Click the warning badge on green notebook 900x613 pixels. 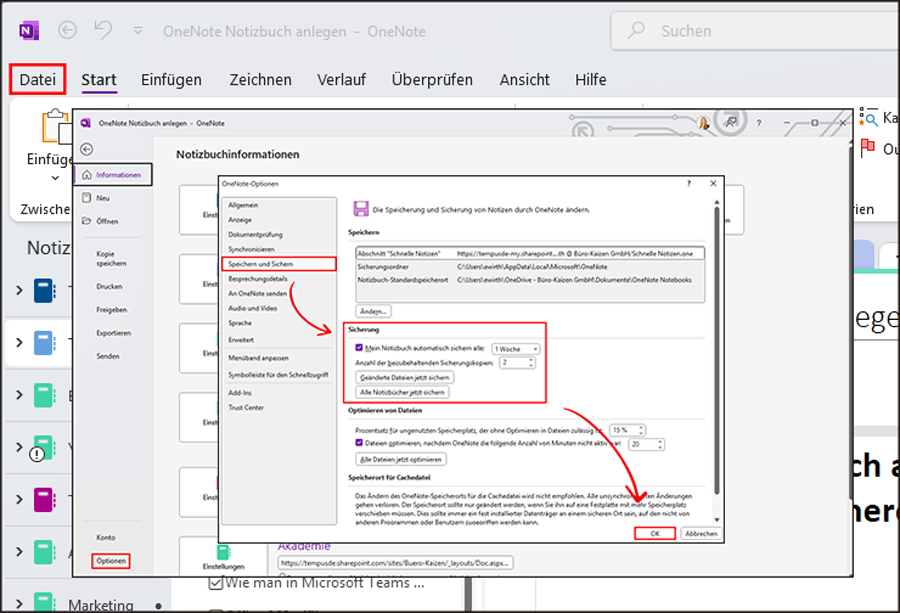click(37, 455)
